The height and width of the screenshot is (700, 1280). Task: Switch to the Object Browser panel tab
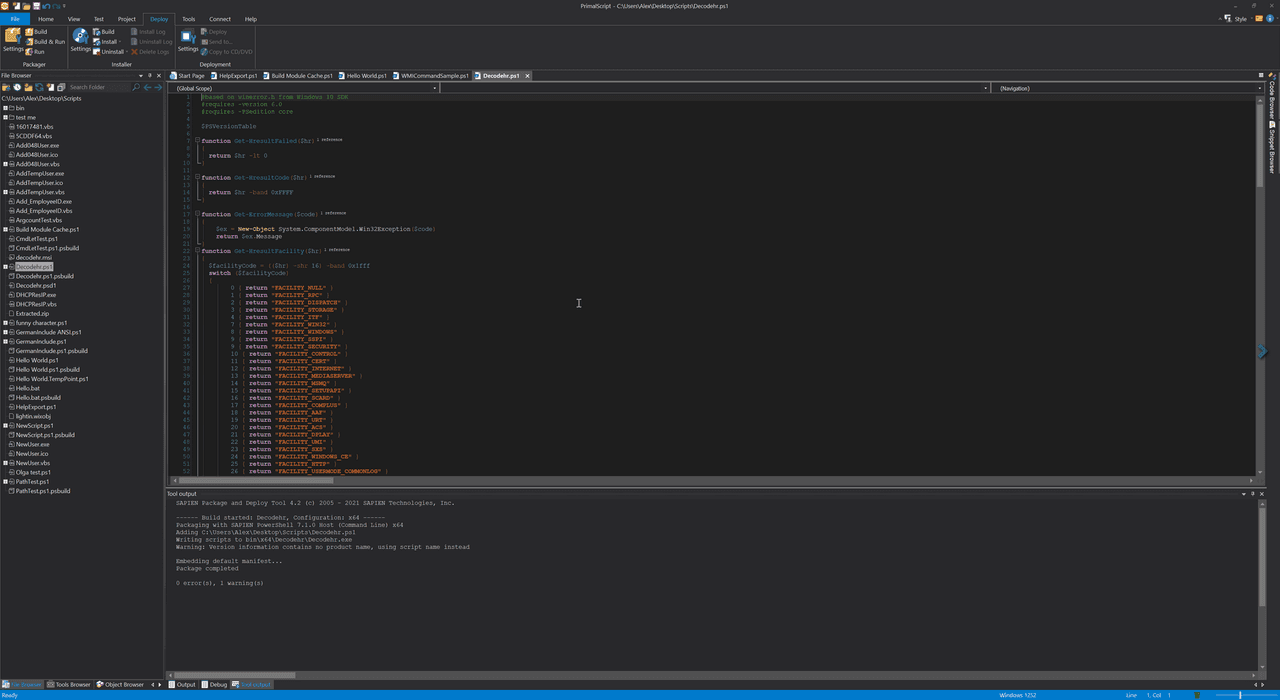coord(121,685)
